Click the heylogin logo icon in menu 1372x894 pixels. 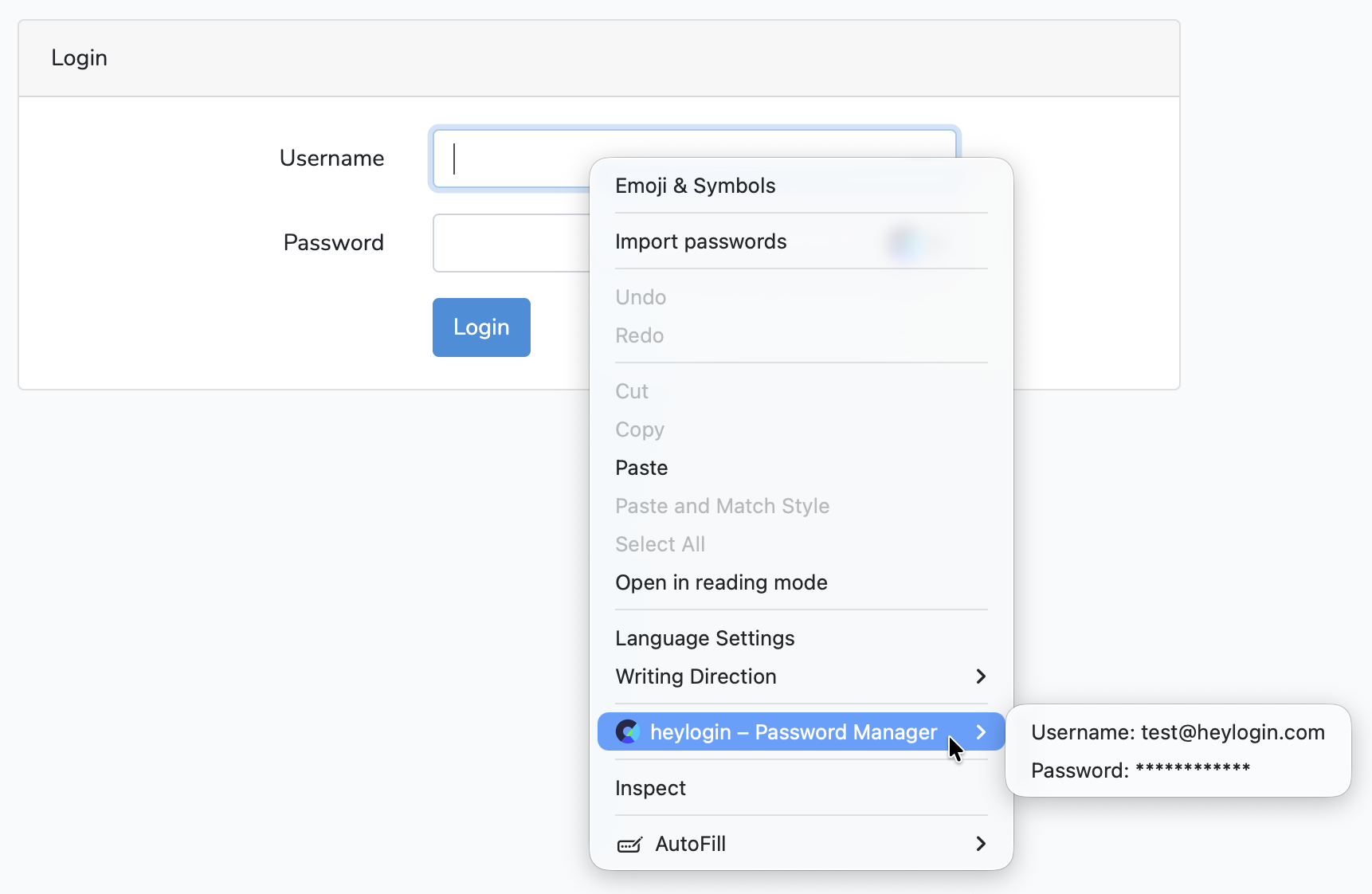pos(628,731)
